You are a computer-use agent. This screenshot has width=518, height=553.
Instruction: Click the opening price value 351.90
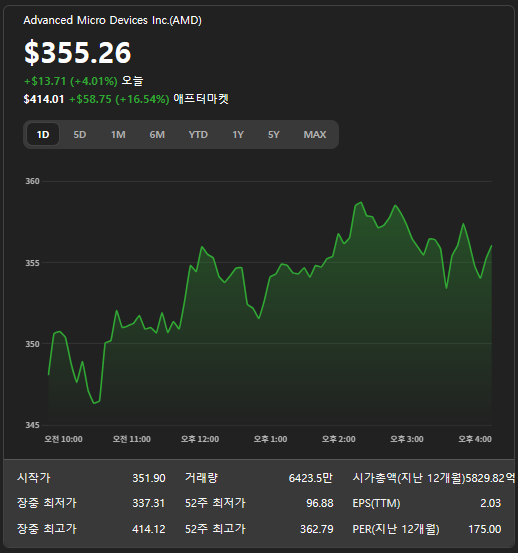click(149, 478)
